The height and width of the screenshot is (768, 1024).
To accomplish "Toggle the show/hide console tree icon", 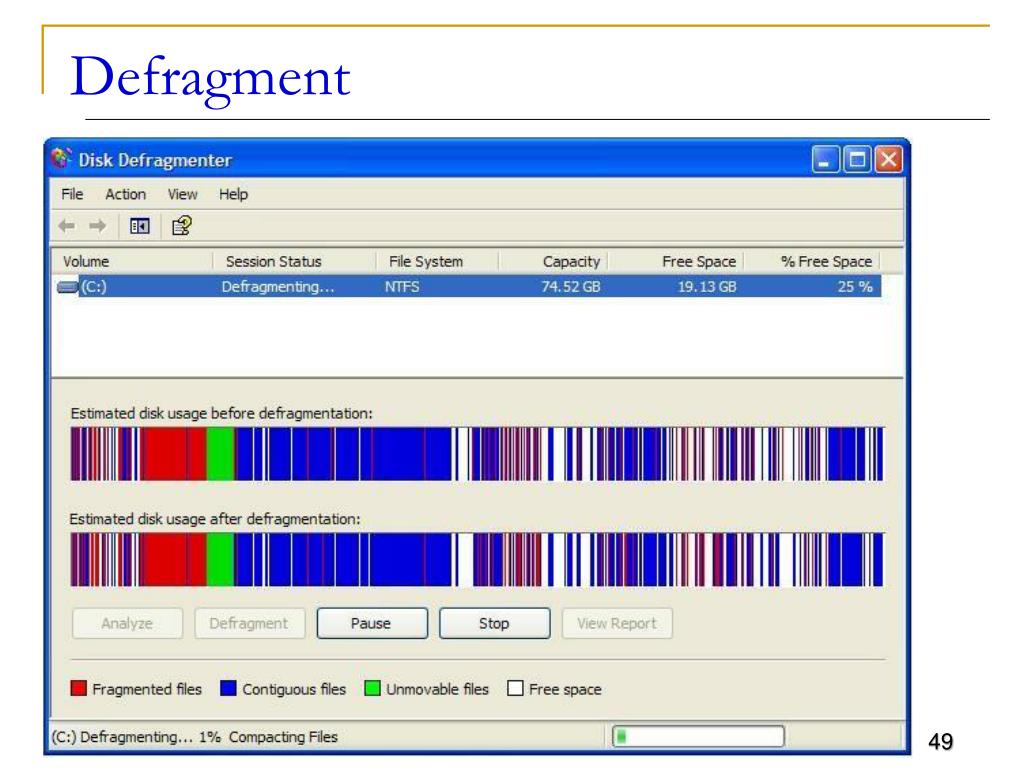I will 140,226.
